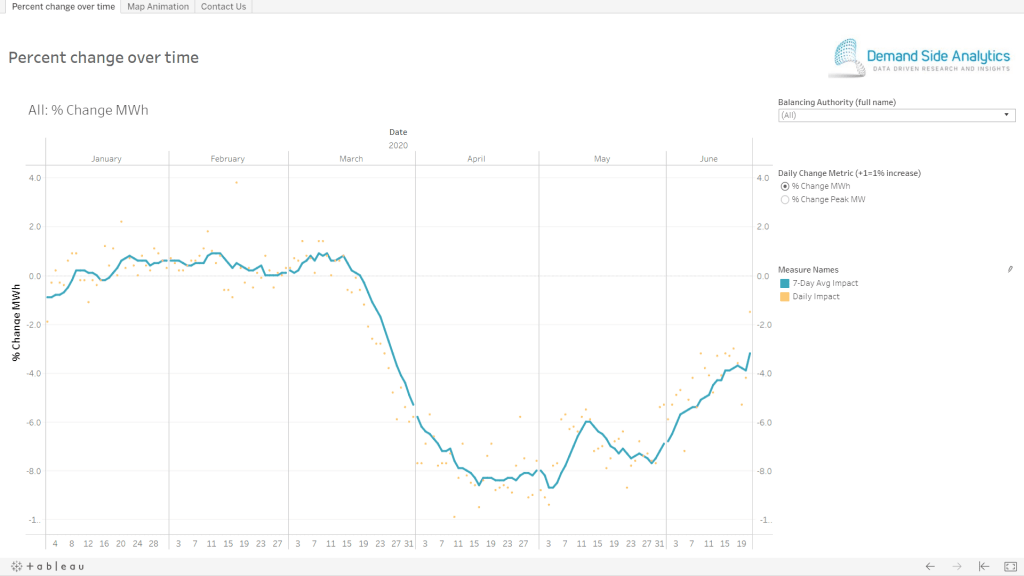
Task: Click the May month header
Action: [x=602, y=159]
